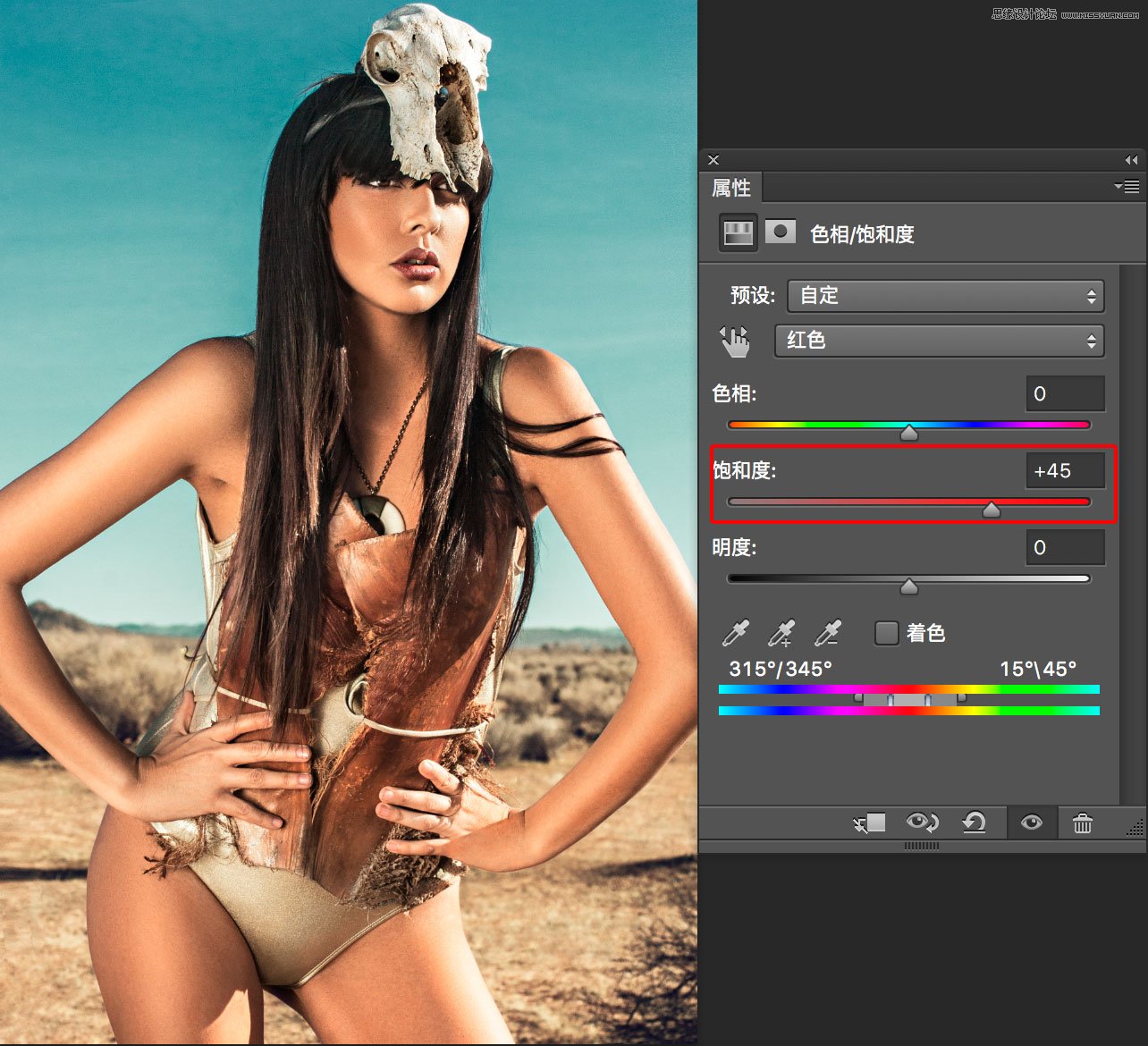
Task: Open the properties panel flyout menu
Action: click(x=1127, y=187)
